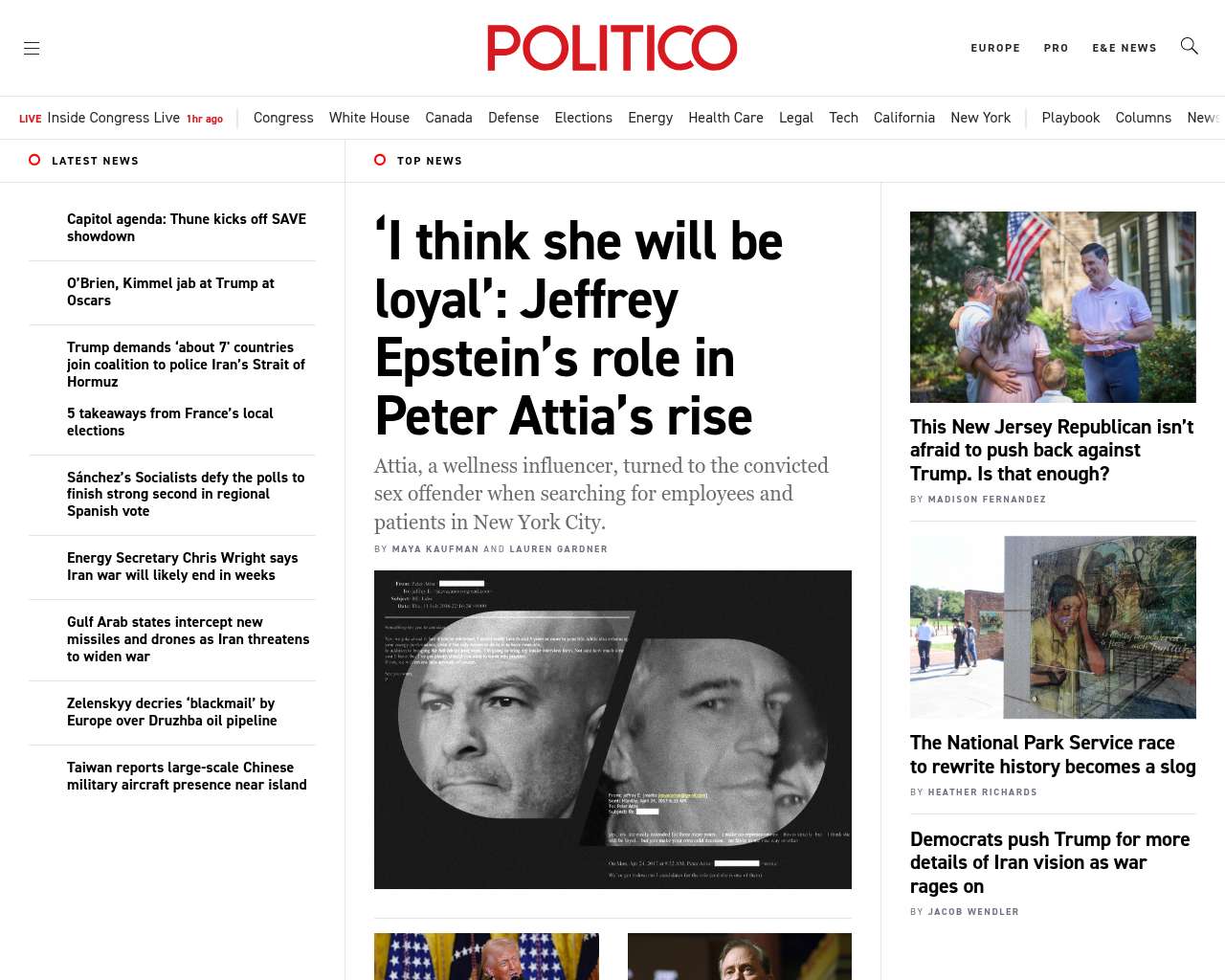Open New Jersey Republican article photo
Screen dimensions: 1225x980
click(x=1053, y=306)
